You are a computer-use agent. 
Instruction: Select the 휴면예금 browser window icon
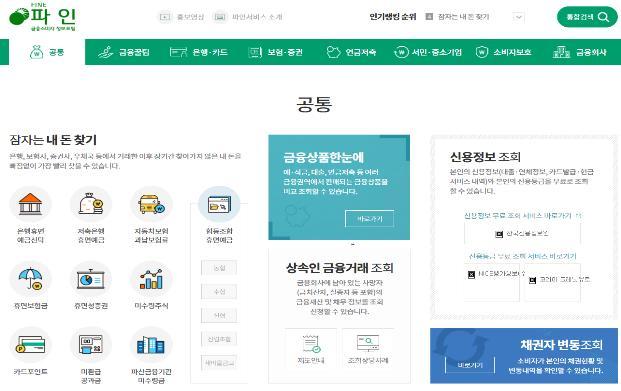(219, 204)
